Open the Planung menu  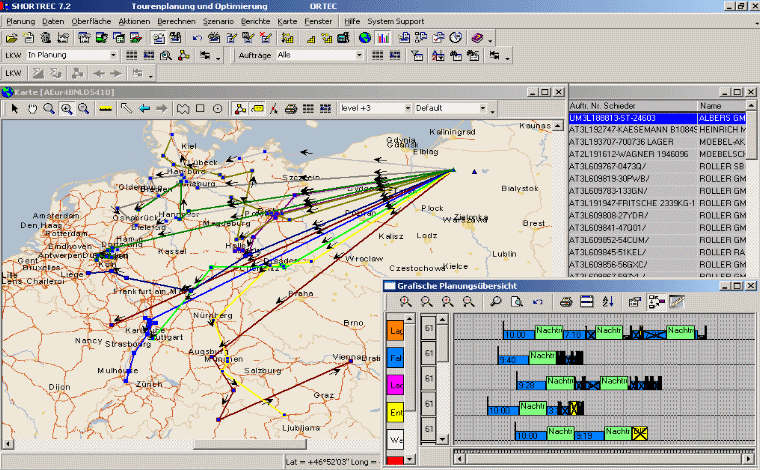[20, 21]
